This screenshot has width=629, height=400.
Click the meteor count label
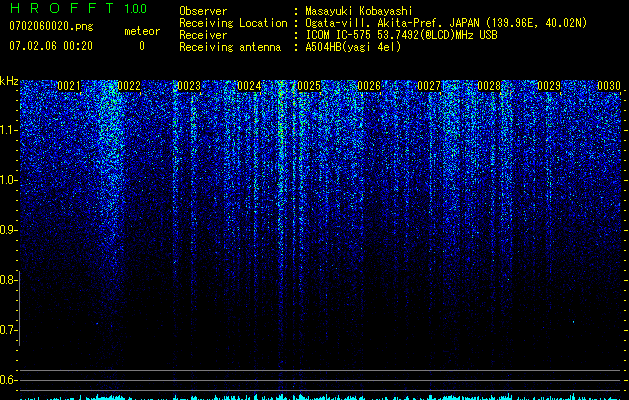(142, 31)
